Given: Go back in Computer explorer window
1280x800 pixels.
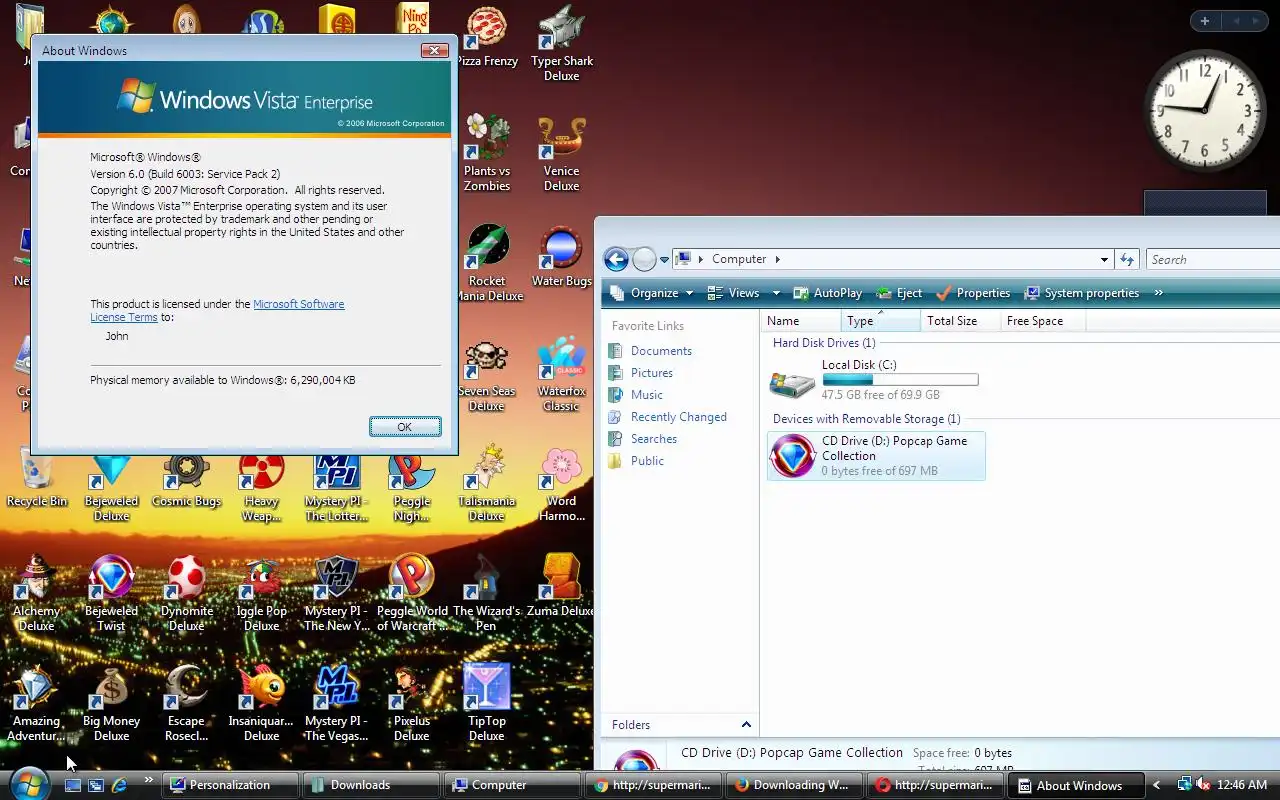Looking at the screenshot, I should pyautogui.click(x=616, y=260).
